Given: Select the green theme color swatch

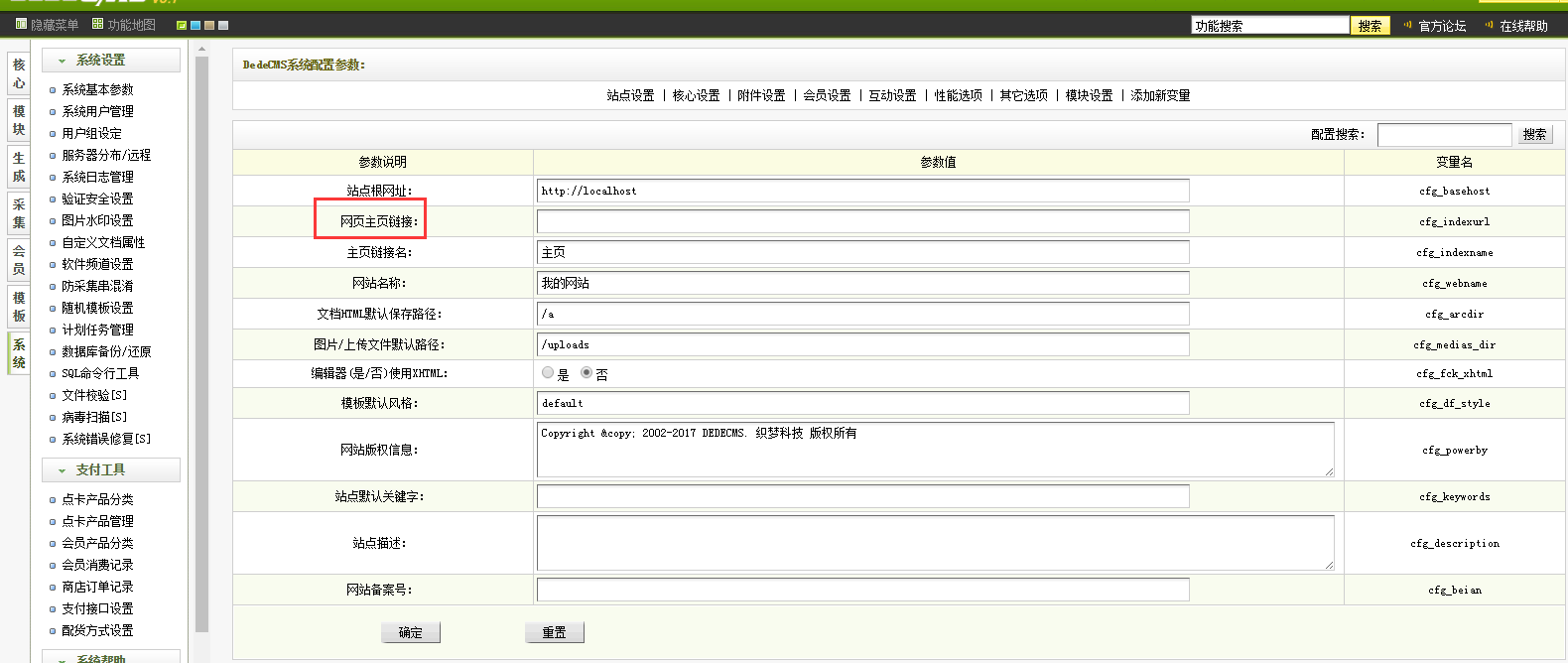Looking at the screenshot, I should [182, 25].
